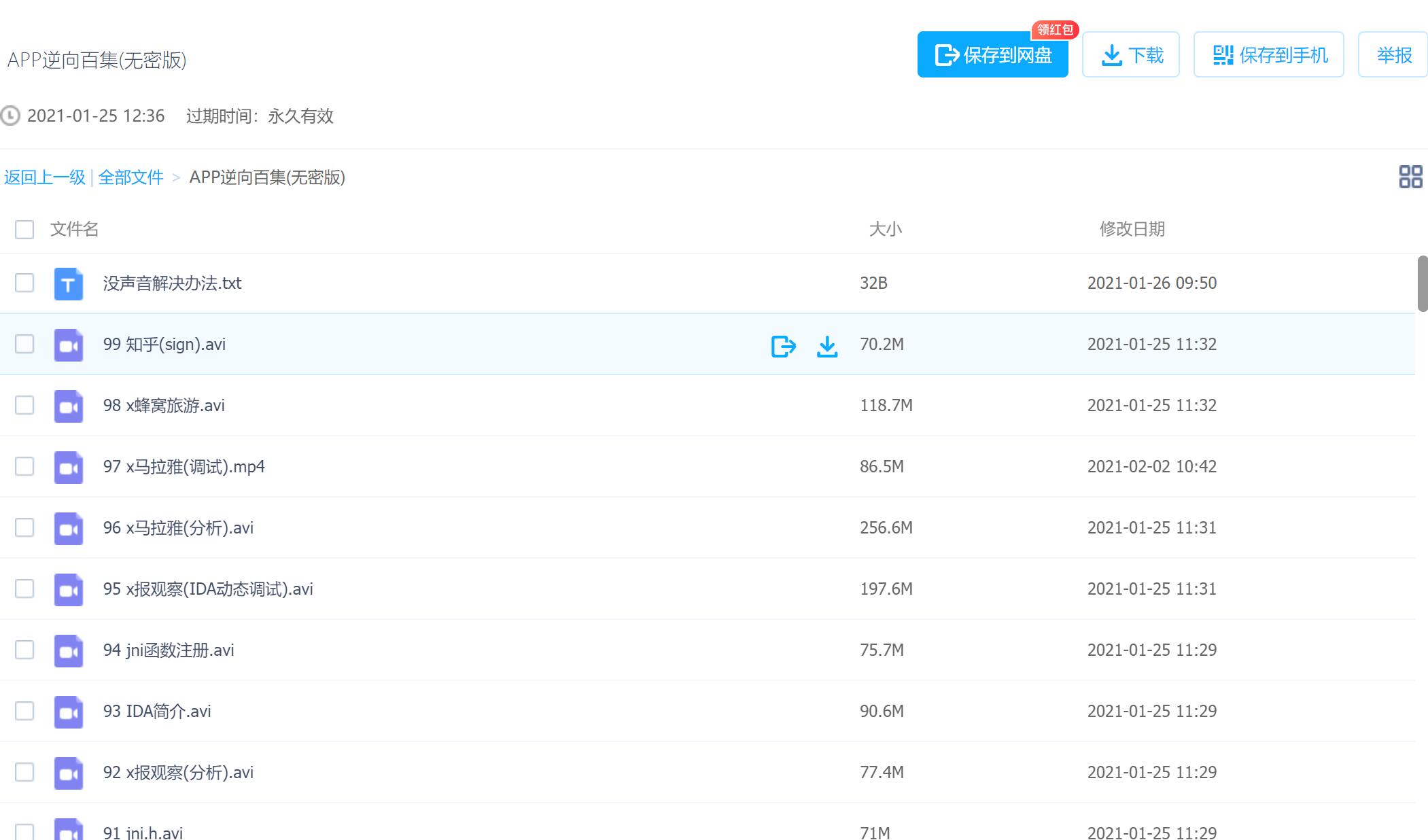Open 全部文件 breadcrumb link
Viewport: 1428px width, 840px height.
[x=131, y=177]
